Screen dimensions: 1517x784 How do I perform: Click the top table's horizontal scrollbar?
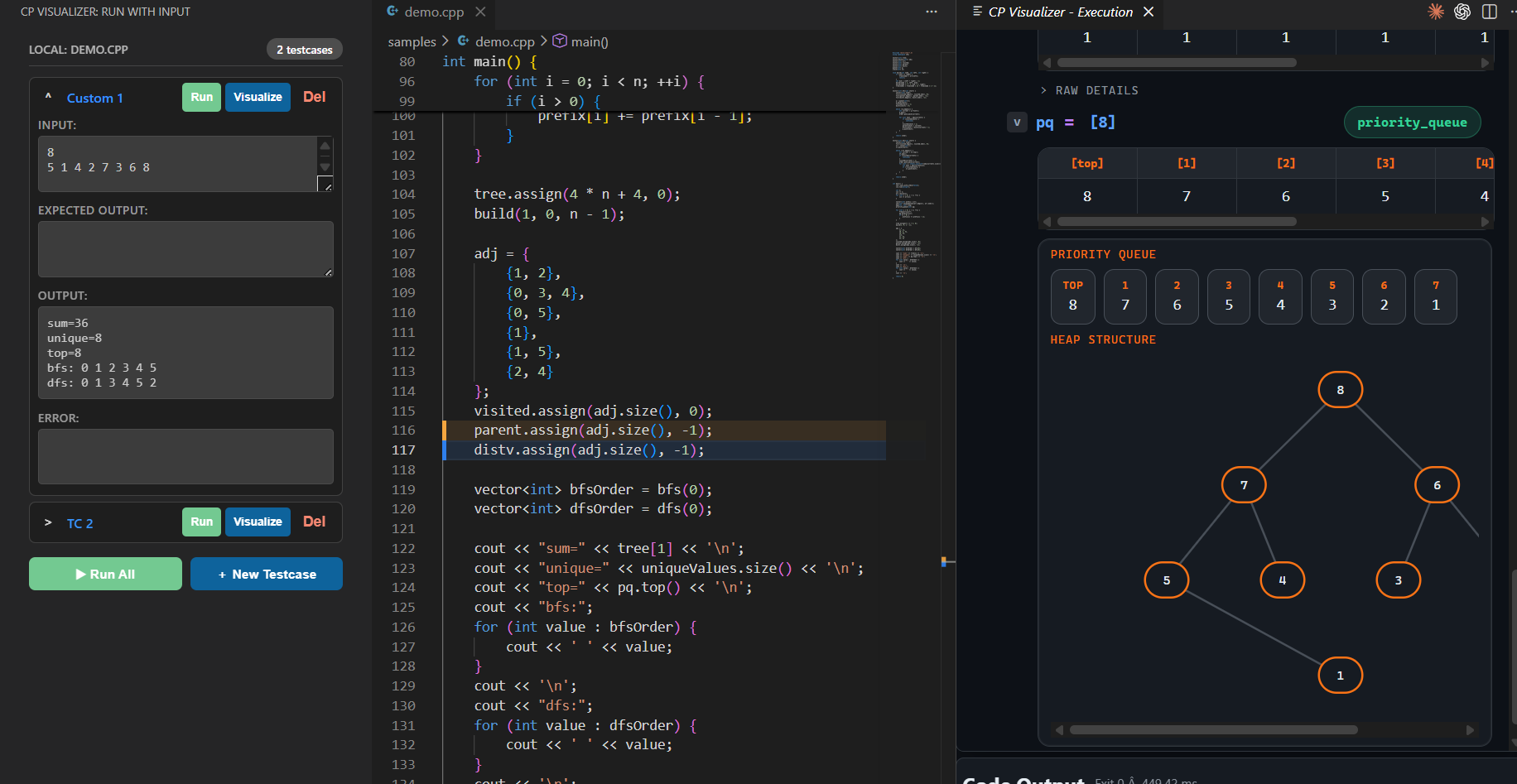tap(1177, 62)
